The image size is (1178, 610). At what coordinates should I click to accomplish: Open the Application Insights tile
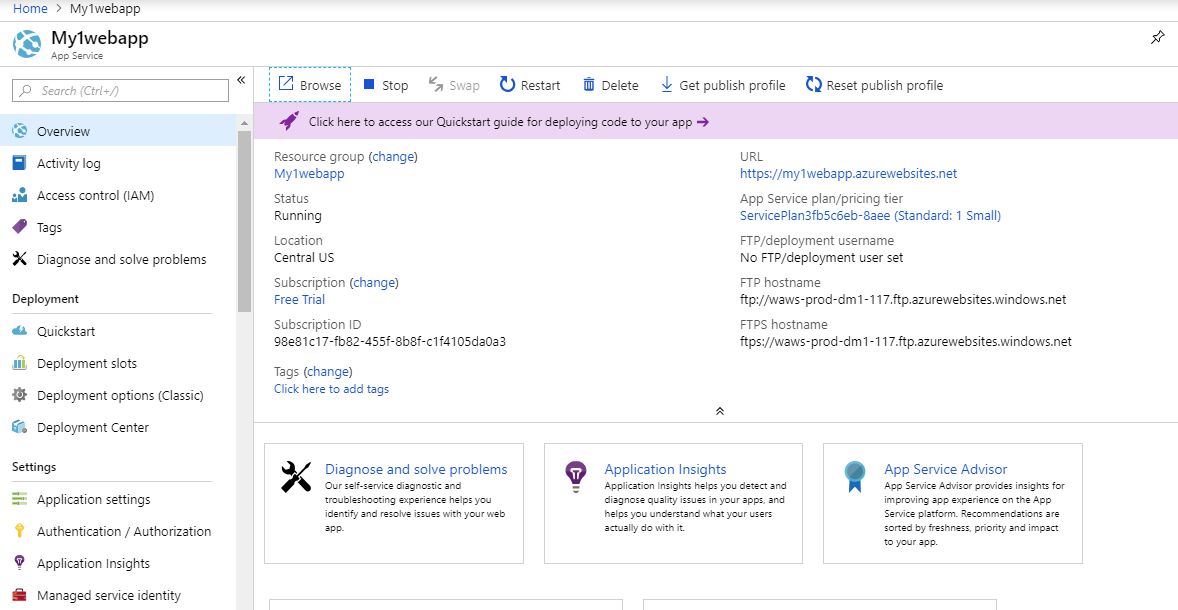point(665,469)
